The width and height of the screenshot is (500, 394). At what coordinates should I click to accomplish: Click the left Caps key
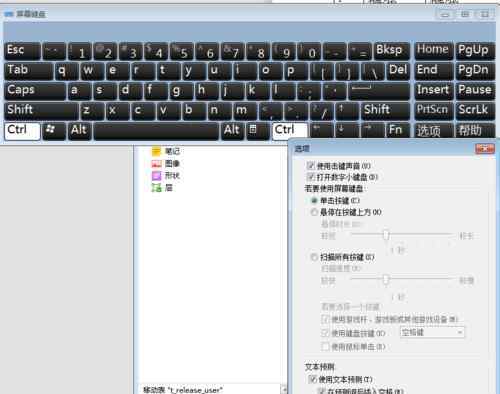tap(35, 91)
